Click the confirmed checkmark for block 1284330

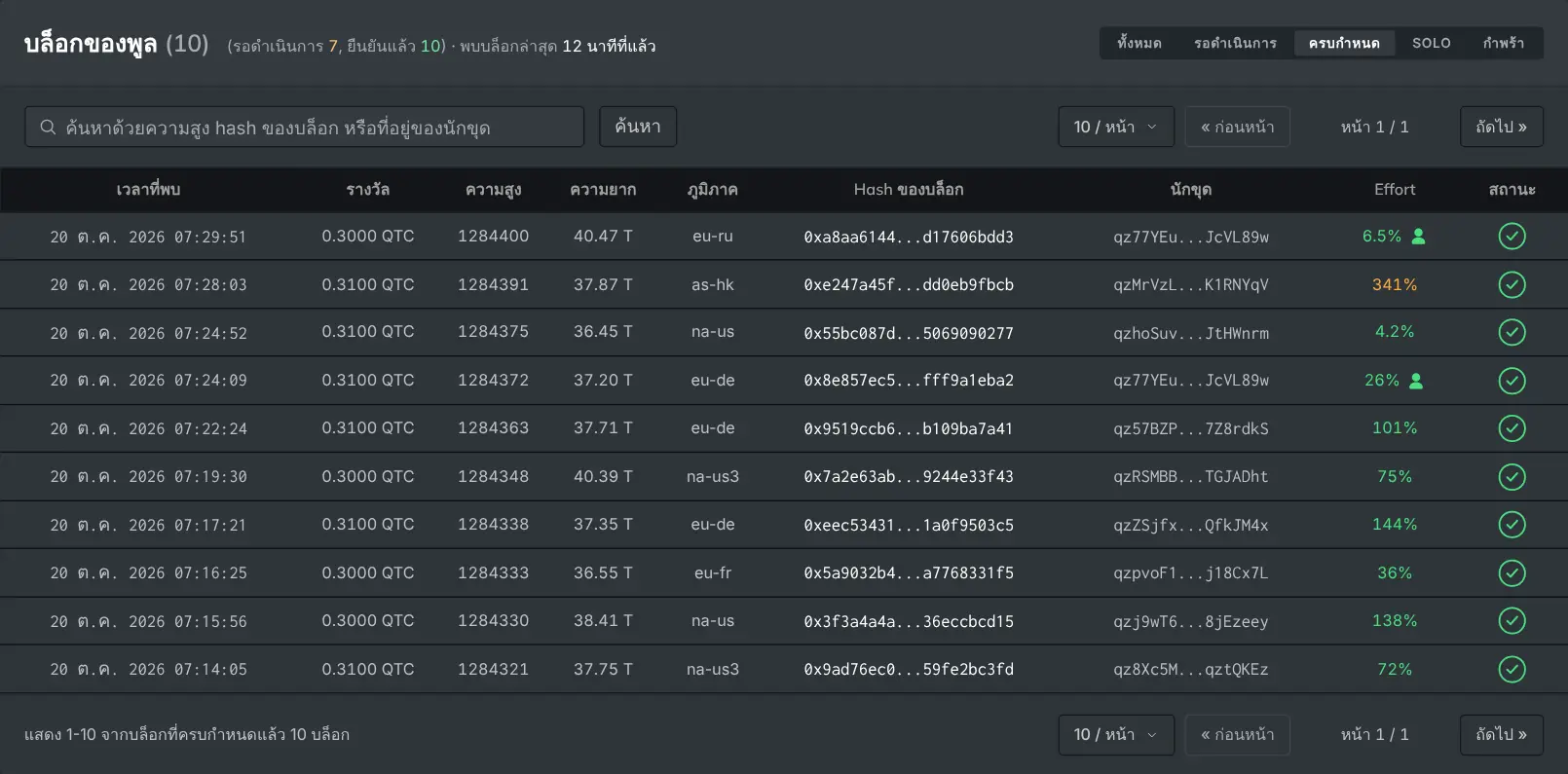[1512, 621]
